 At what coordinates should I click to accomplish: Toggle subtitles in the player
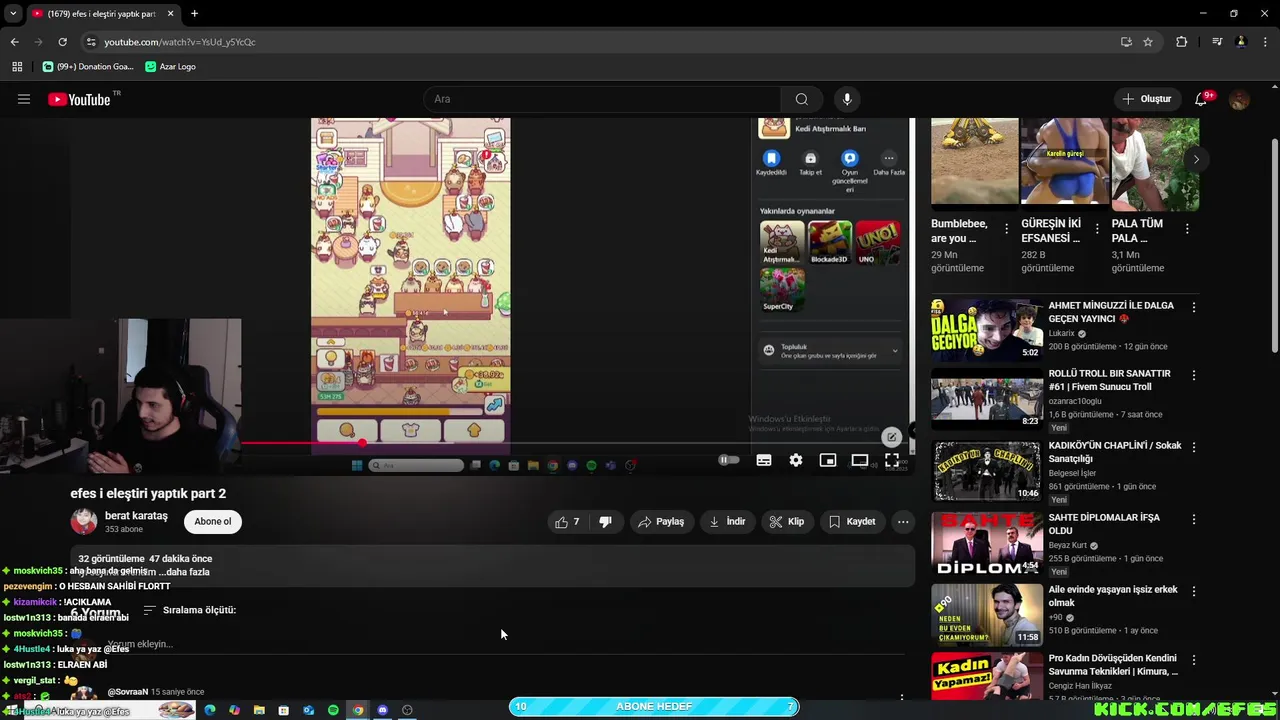764,460
